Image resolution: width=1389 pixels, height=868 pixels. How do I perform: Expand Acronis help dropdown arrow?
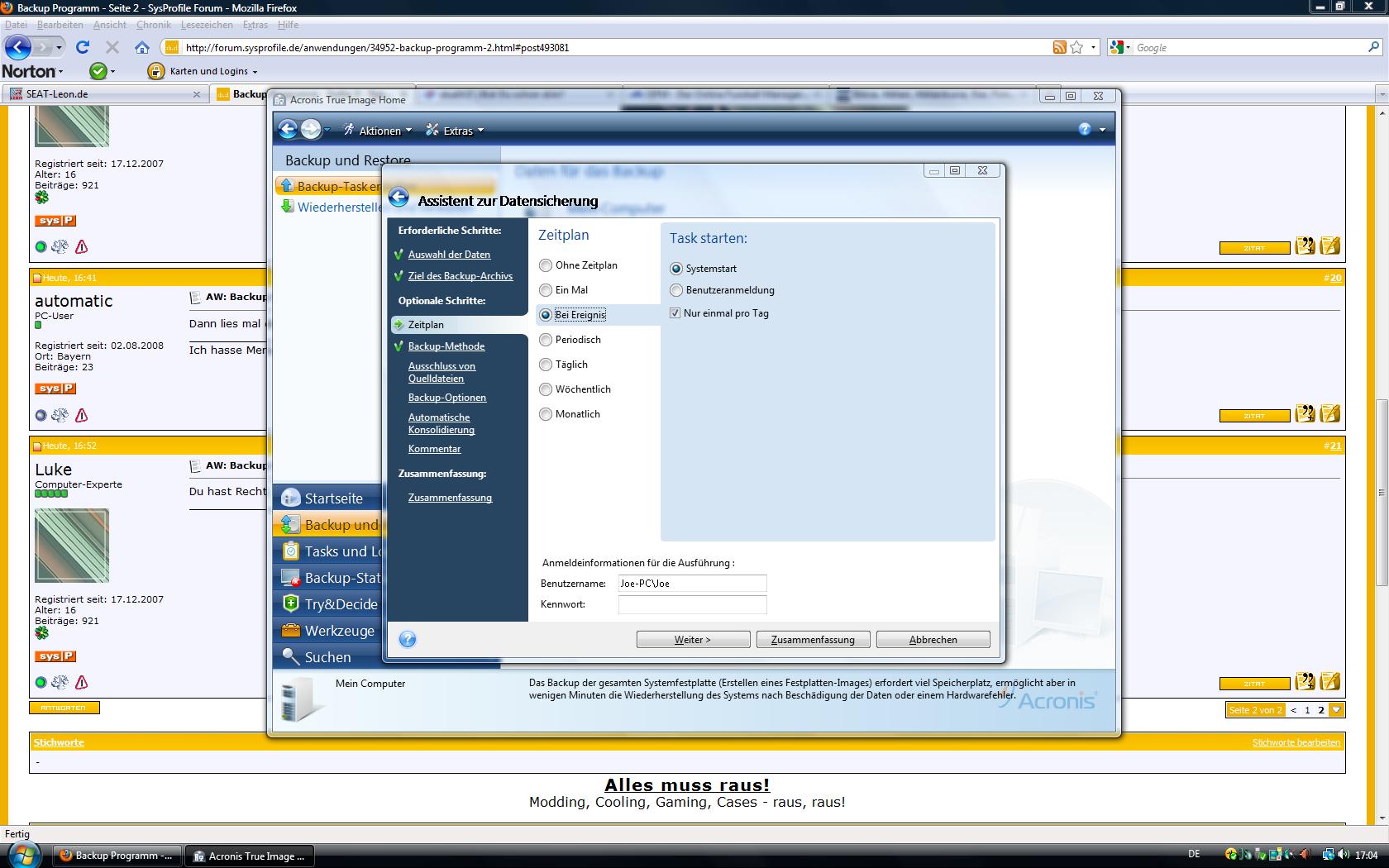[x=1102, y=130]
